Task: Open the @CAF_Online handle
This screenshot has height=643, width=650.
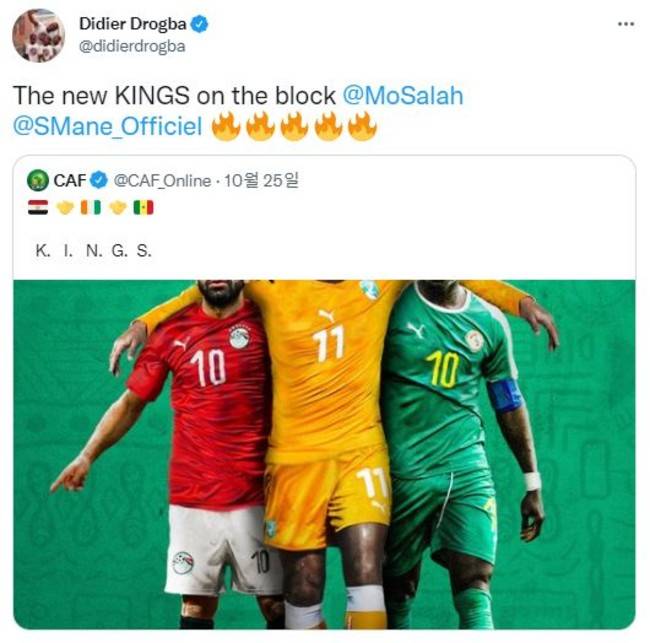Action: [162, 181]
